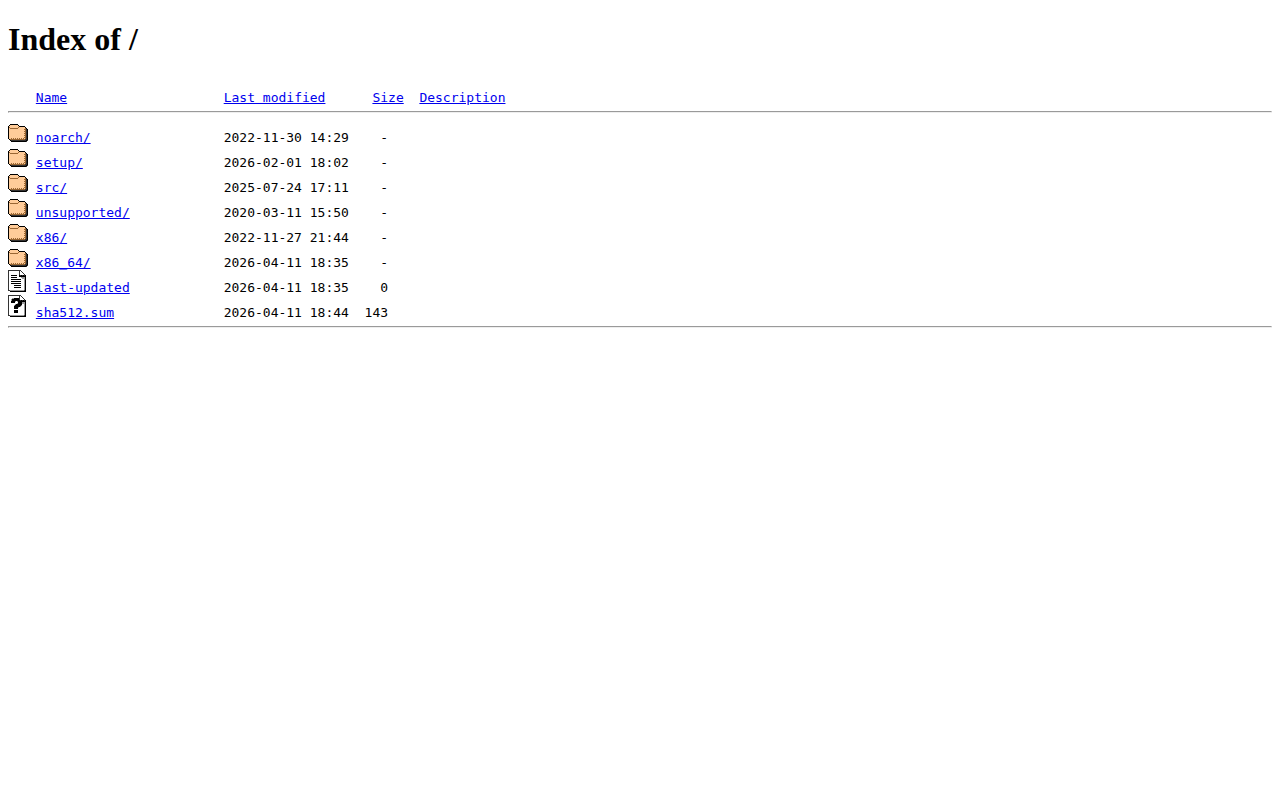Click the folder icon next to unsupported/
This screenshot has height=800, width=1280.
click(18, 209)
